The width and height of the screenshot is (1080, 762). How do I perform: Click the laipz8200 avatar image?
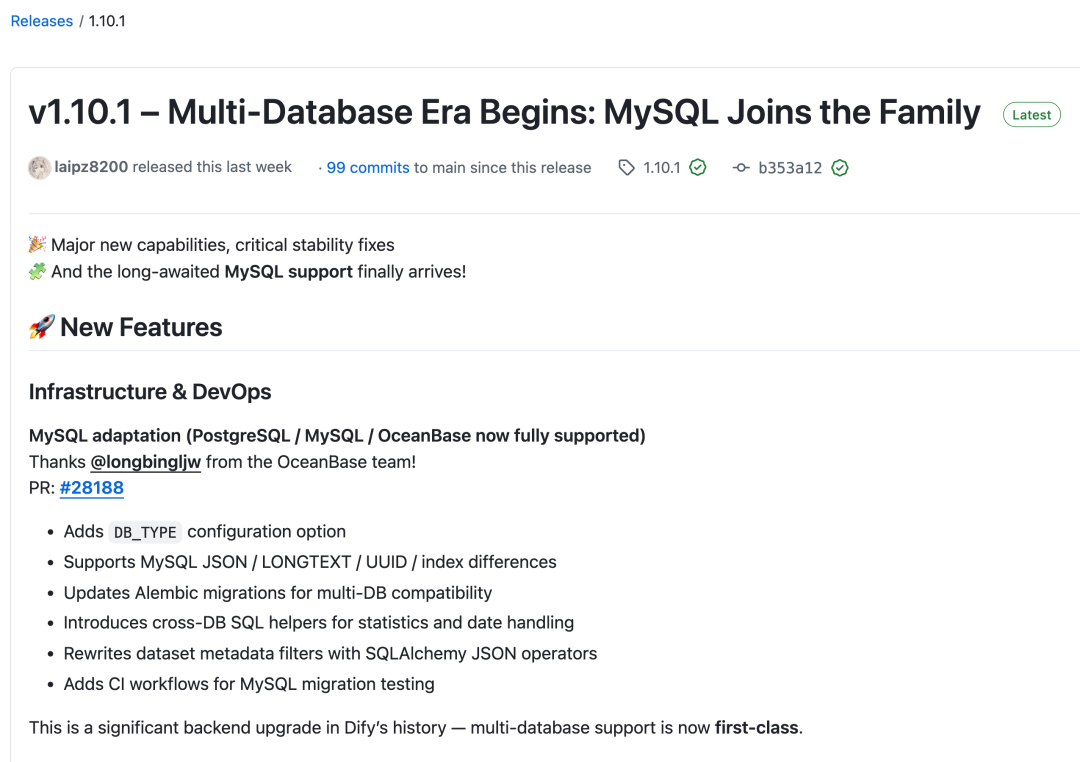click(40, 168)
